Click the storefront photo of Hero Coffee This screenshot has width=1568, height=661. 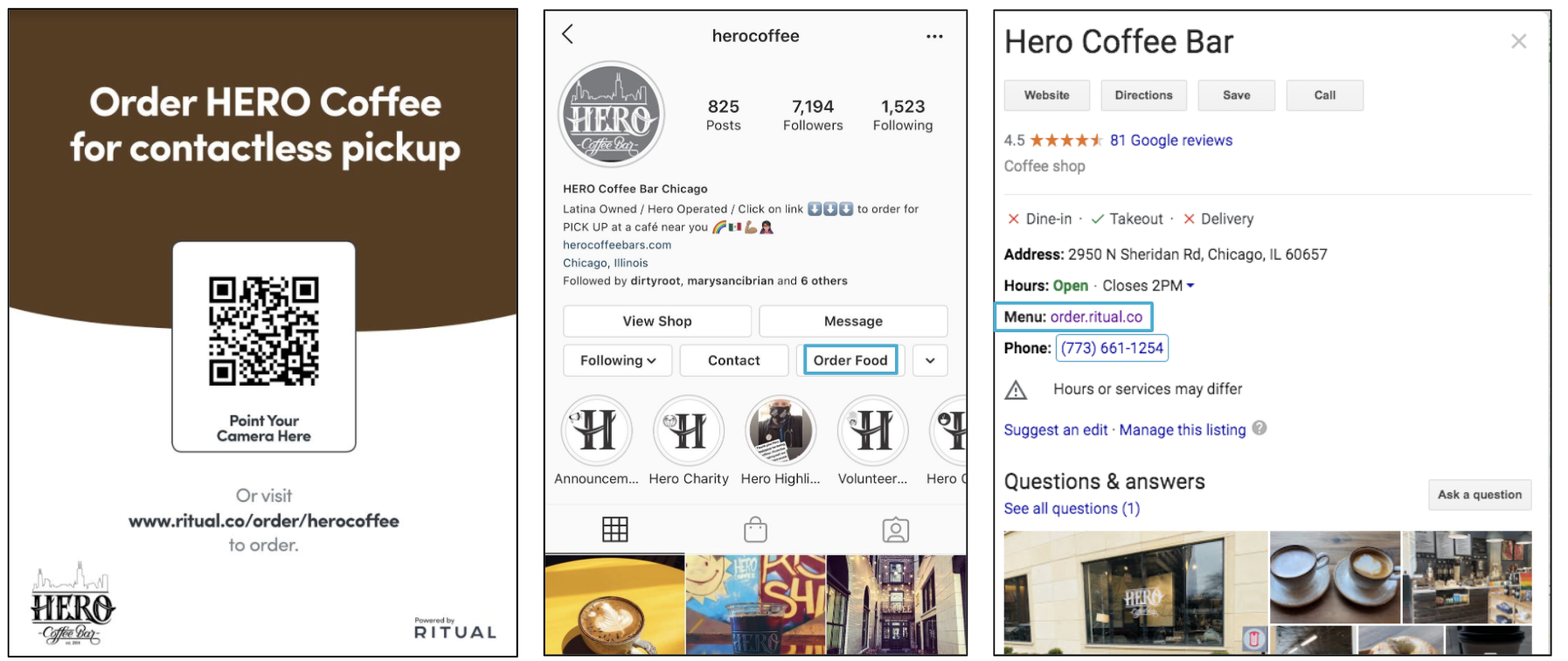[1135, 592]
